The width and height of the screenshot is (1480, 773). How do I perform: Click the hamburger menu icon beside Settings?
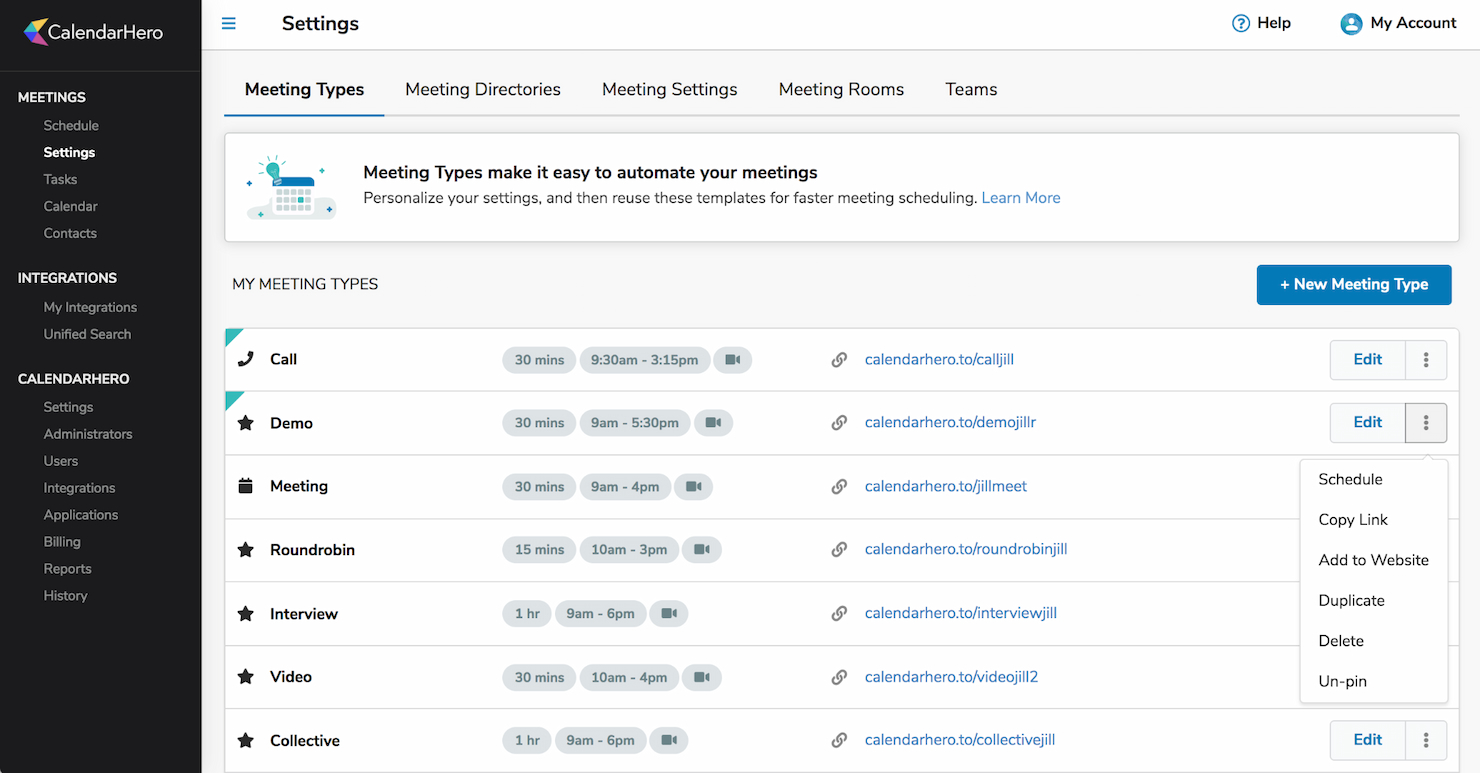click(229, 23)
